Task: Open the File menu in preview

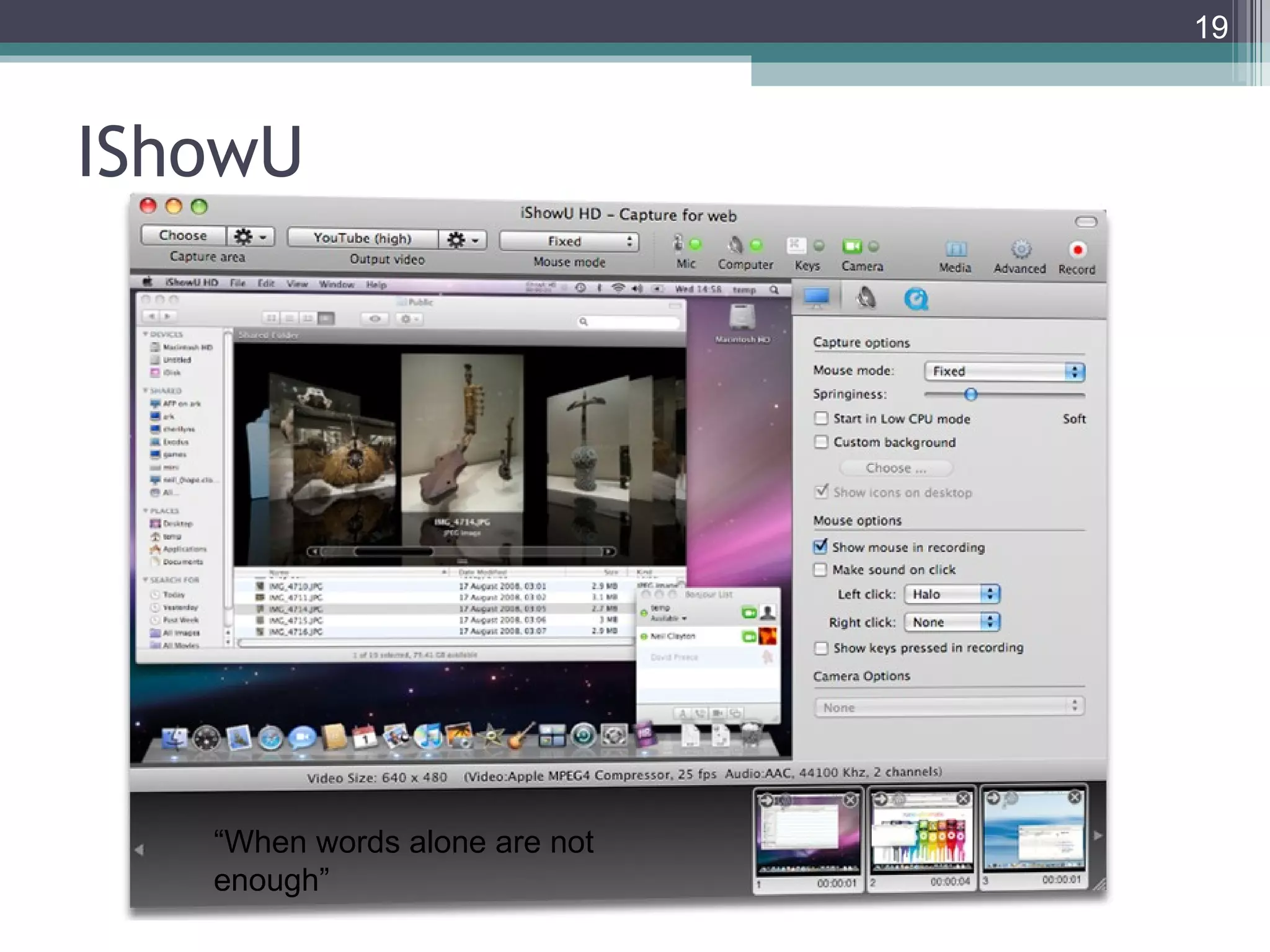Action: 238,283
